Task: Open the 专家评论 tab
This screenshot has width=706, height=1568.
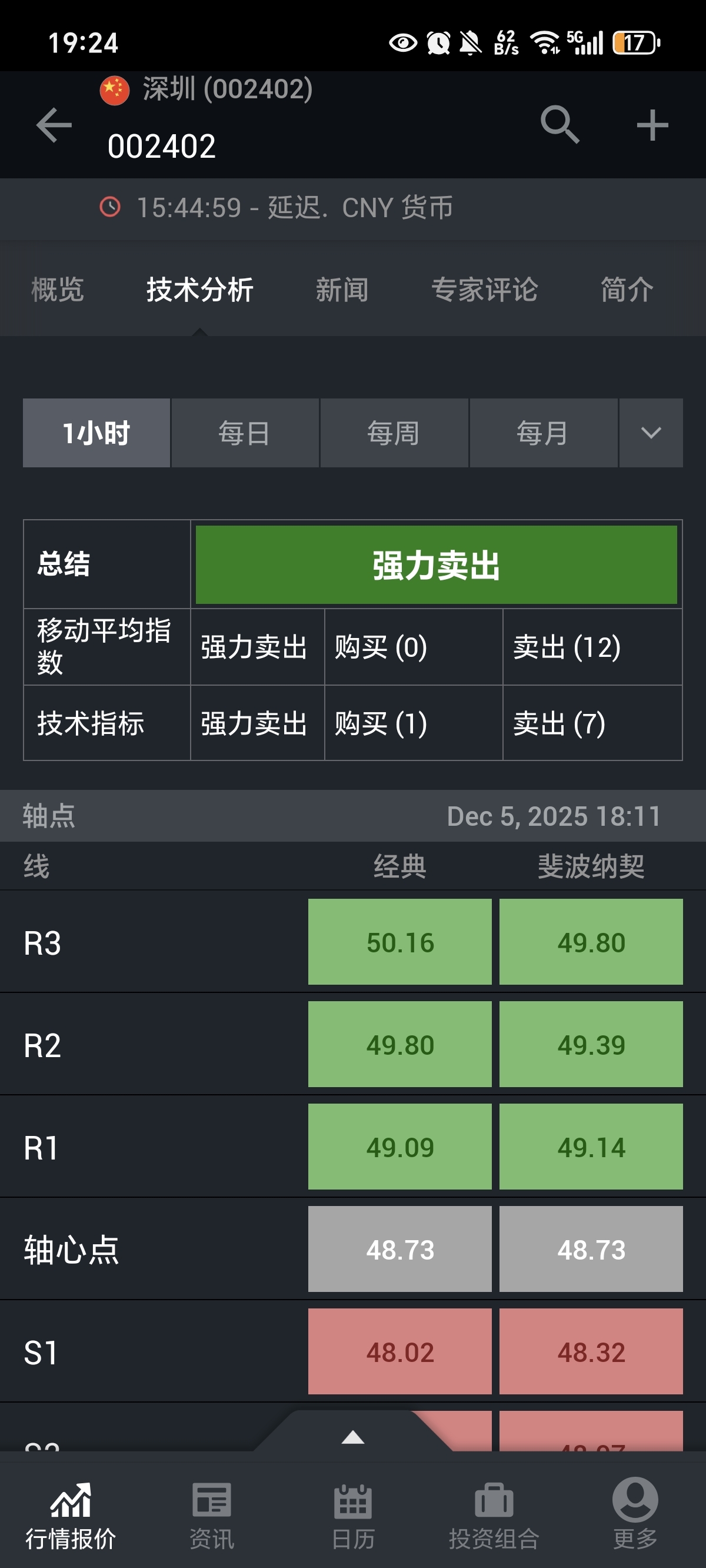Action: 484,290
